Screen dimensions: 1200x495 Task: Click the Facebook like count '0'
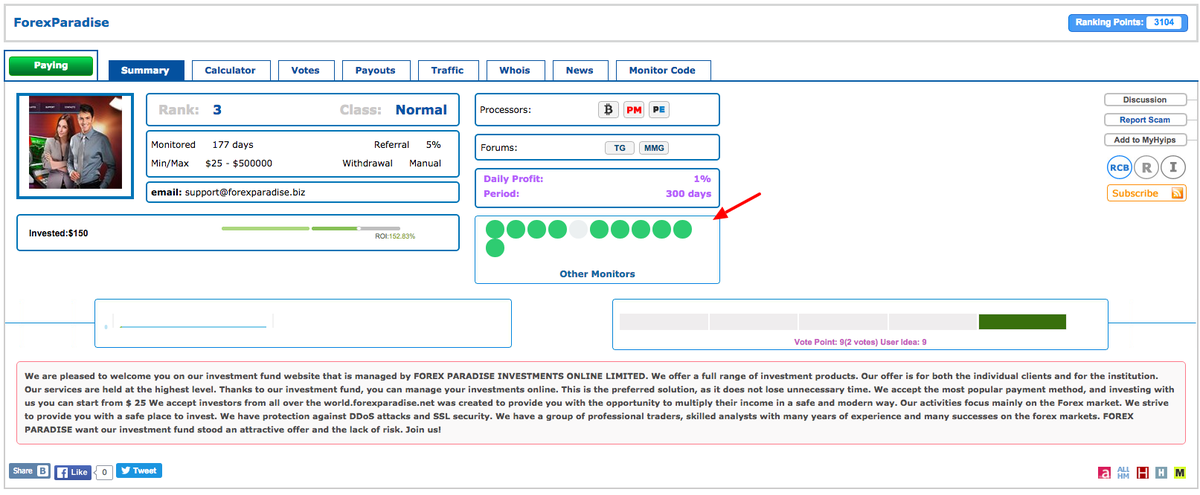click(x=104, y=472)
